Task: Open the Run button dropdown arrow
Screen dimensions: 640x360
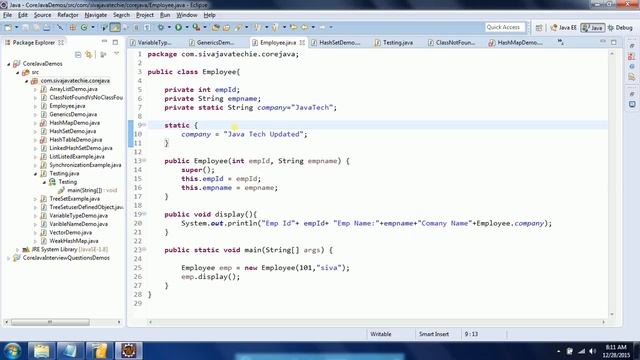Action: [x=187, y=27]
